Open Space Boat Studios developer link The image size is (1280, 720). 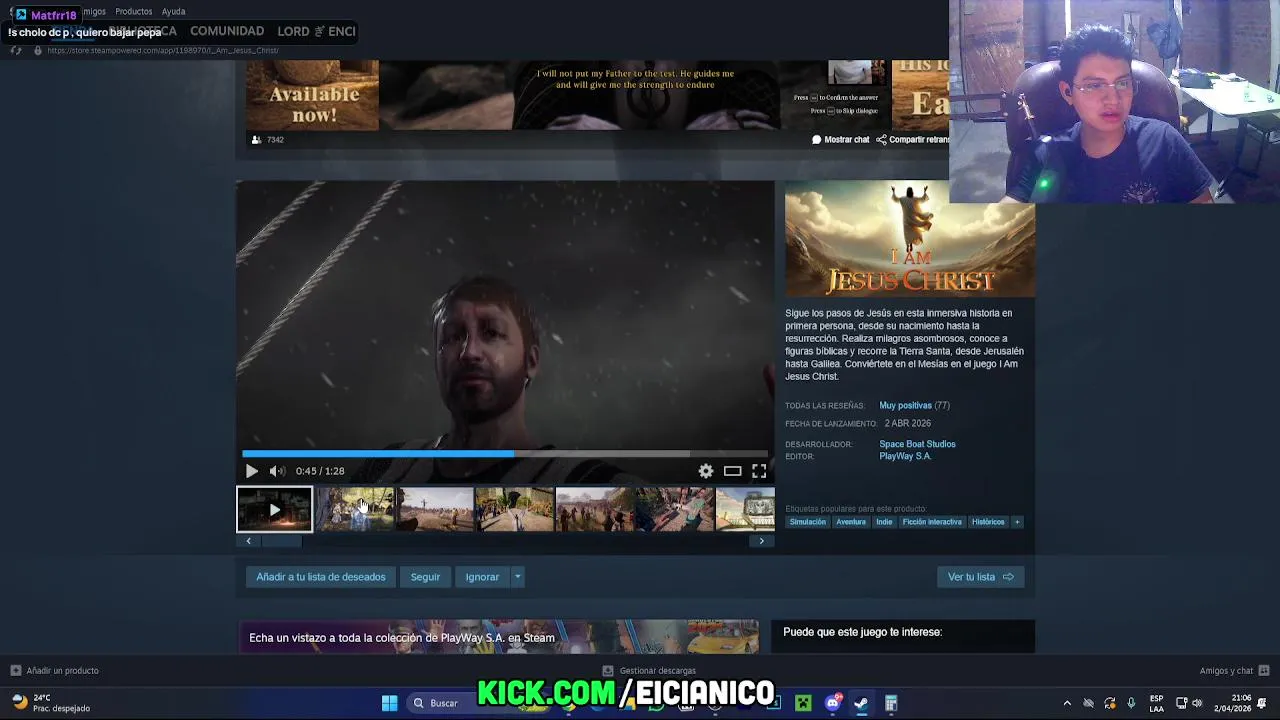917,444
